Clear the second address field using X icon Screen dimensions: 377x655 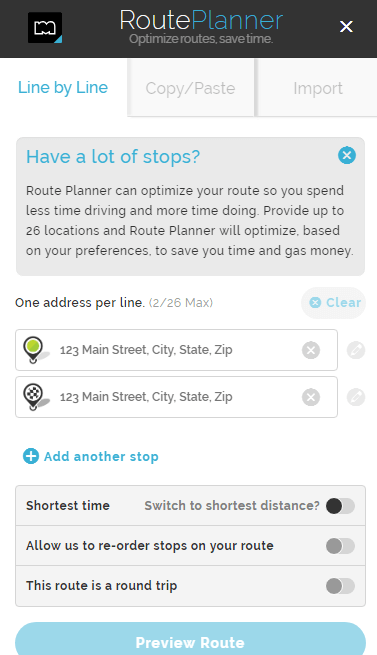[311, 397]
